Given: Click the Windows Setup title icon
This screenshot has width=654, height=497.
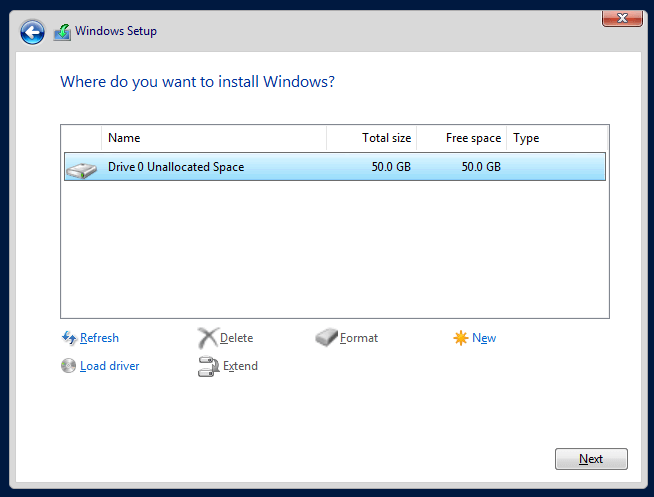Looking at the screenshot, I should tap(63, 32).
